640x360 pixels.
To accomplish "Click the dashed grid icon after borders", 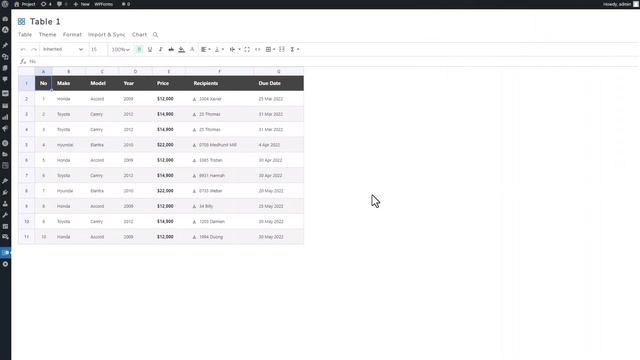I will tap(282, 49).
